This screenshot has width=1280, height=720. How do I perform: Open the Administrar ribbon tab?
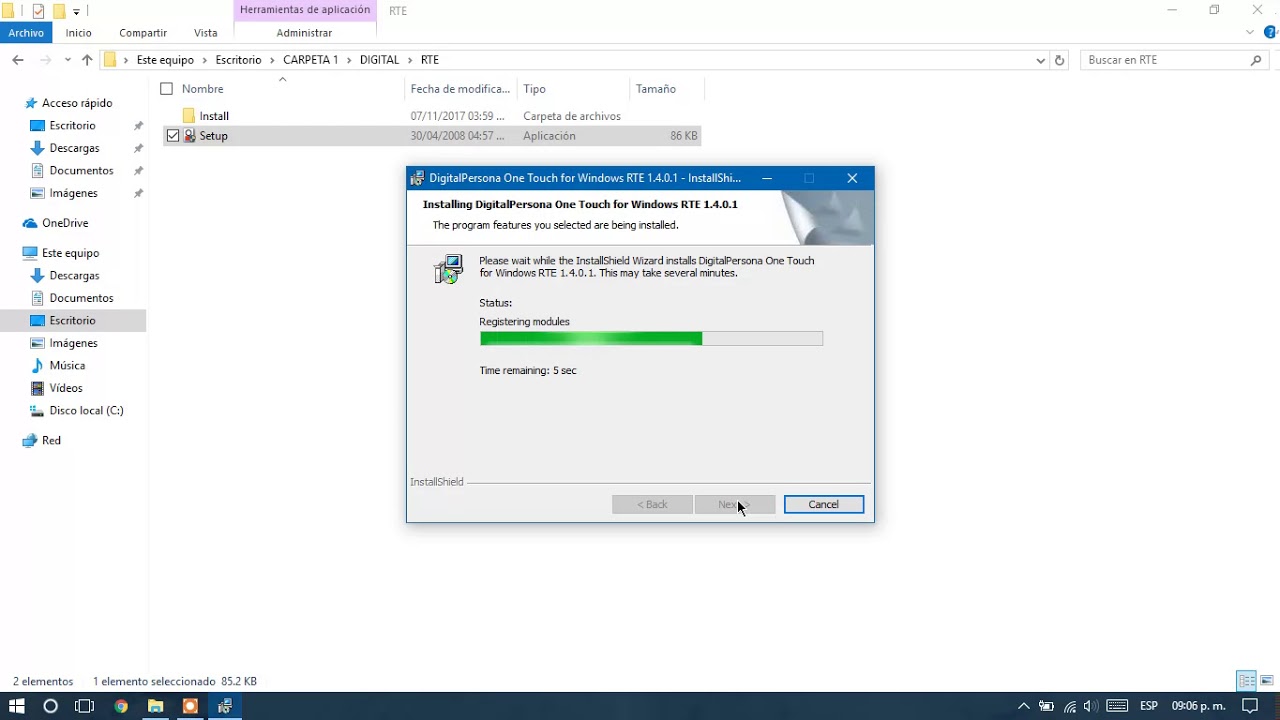click(304, 33)
